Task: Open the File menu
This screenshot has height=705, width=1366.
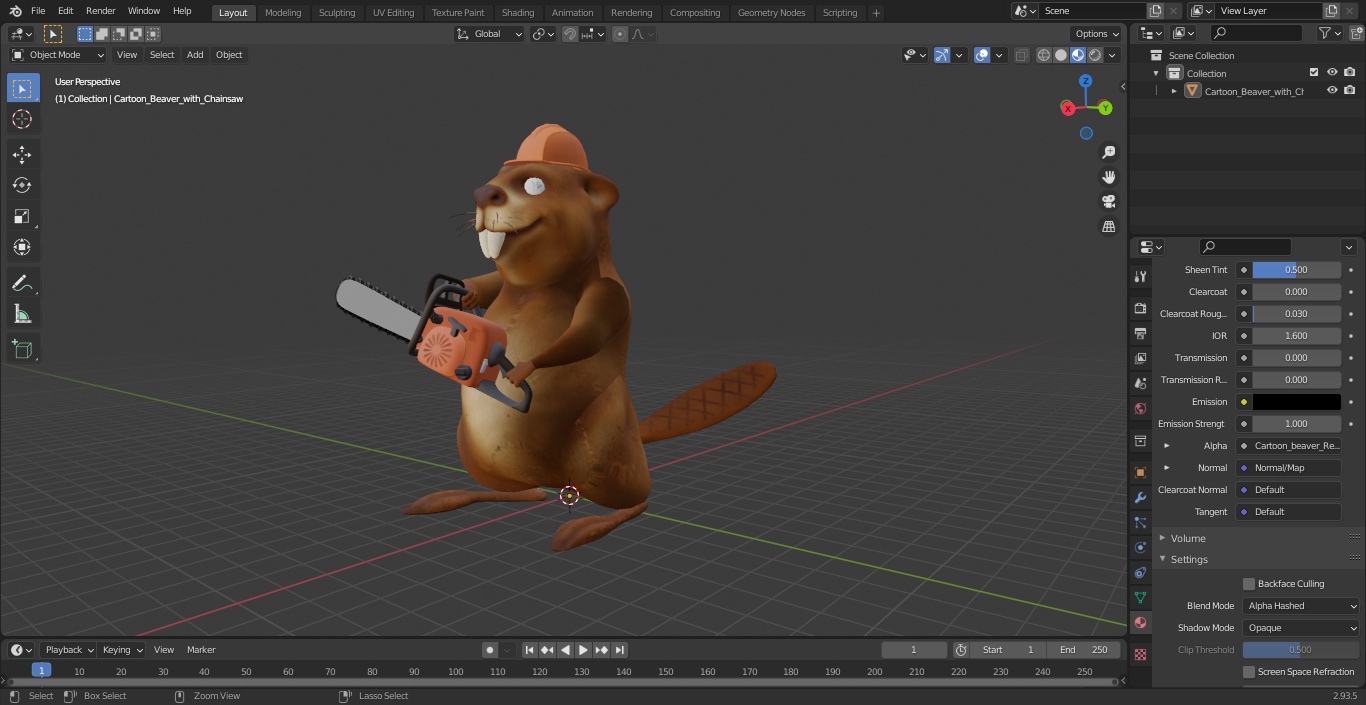Action: [x=38, y=11]
